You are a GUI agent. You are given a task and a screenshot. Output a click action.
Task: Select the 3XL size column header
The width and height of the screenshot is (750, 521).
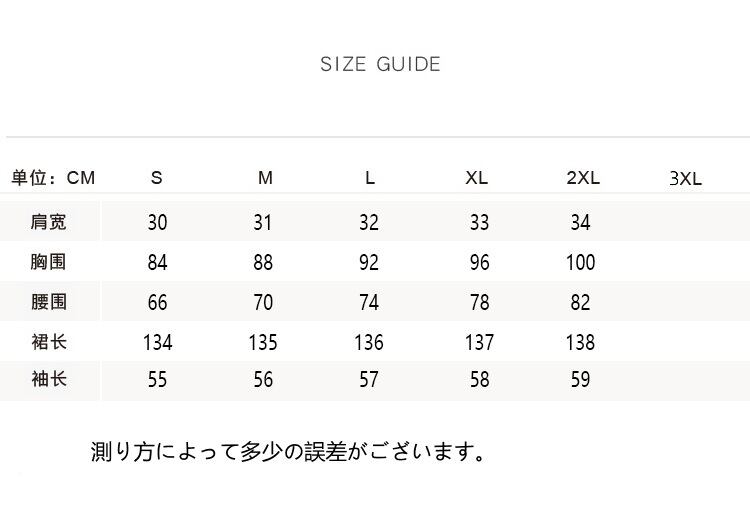point(686,179)
